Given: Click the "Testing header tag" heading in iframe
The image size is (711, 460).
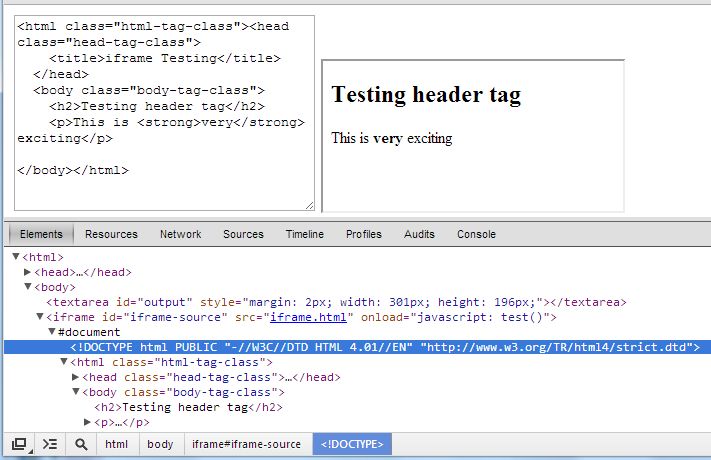Looking at the screenshot, I should coord(426,95).
